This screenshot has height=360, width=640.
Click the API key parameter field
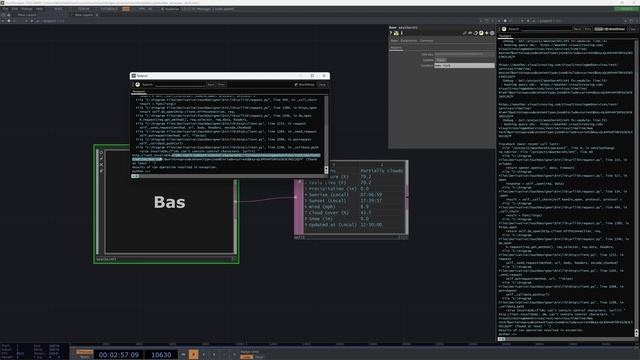[x=464, y=54]
